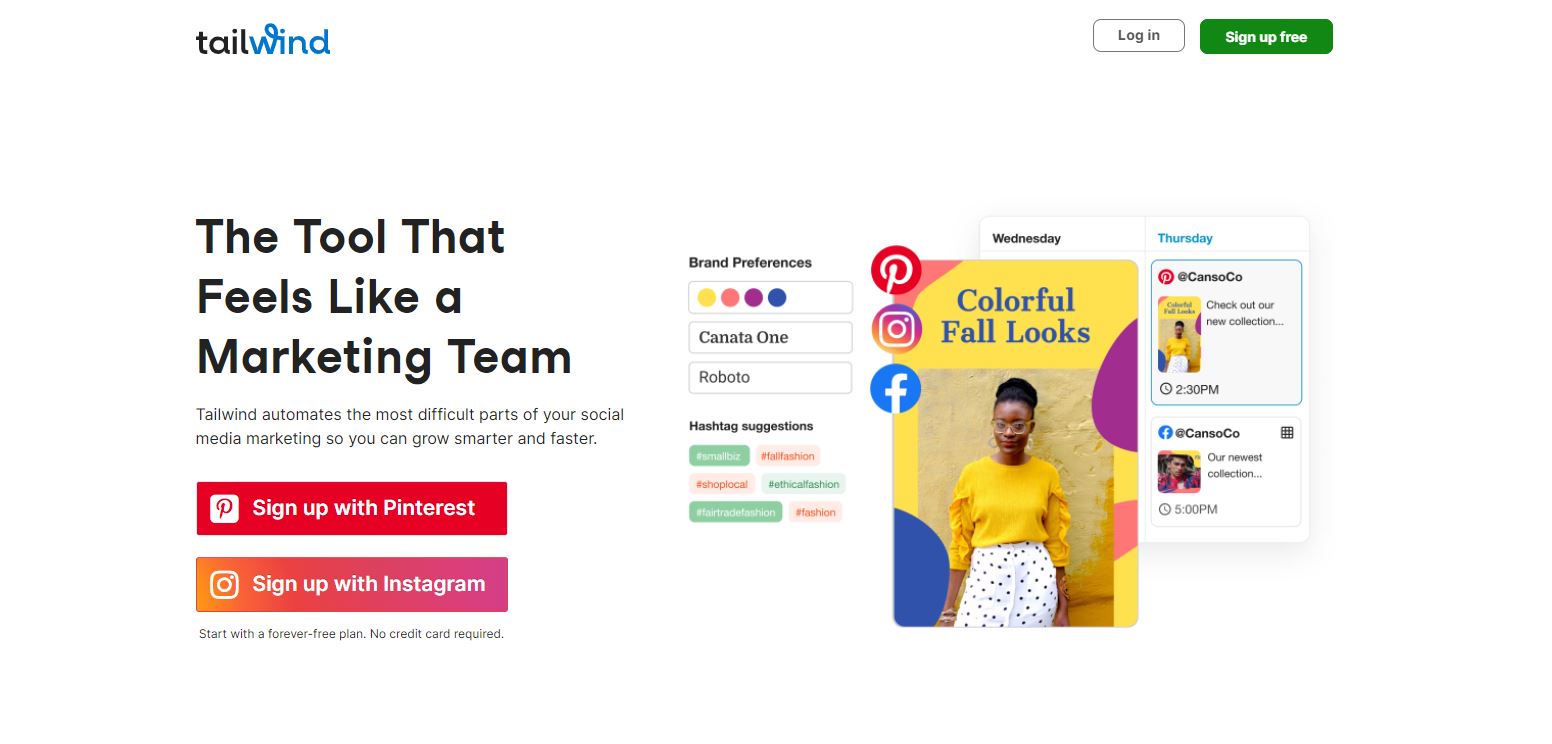Click the Sign up free button
The image size is (1552, 744).
[1266, 37]
